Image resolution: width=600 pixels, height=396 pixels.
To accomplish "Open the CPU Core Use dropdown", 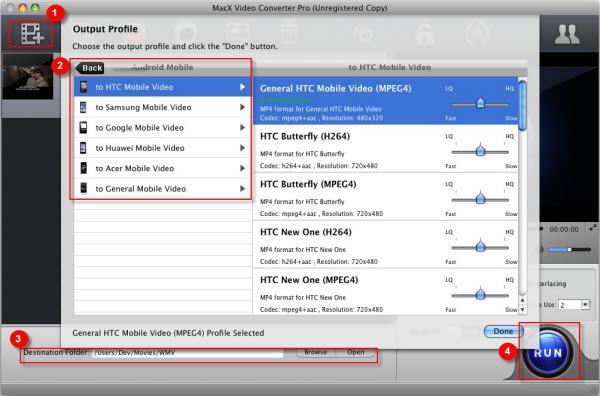I will click(x=574, y=305).
